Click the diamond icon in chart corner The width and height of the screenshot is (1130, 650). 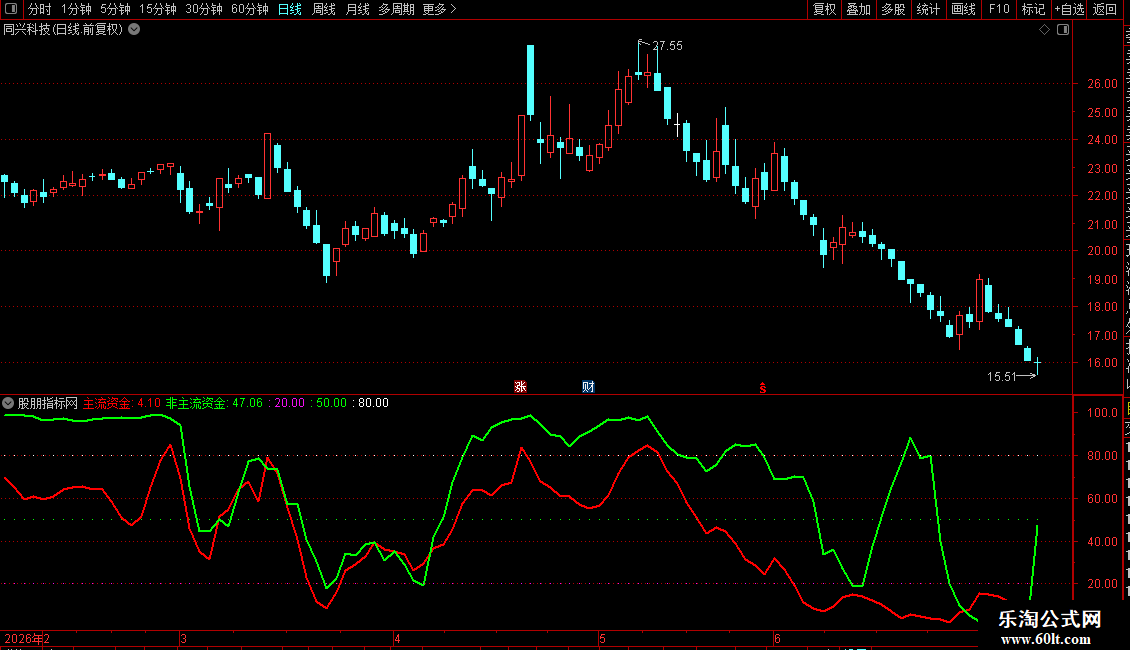1044,30
